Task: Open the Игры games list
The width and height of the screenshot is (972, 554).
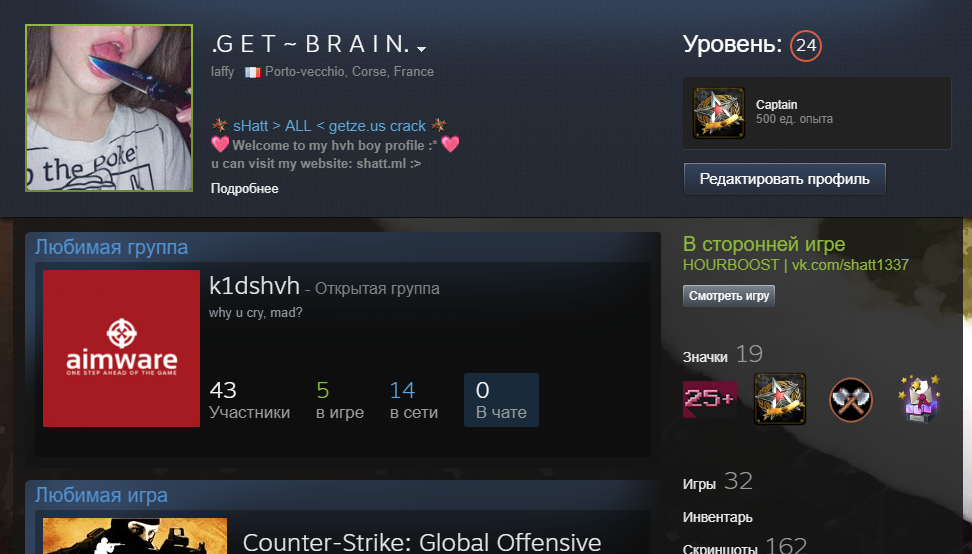Action: (x=699, y=484)
